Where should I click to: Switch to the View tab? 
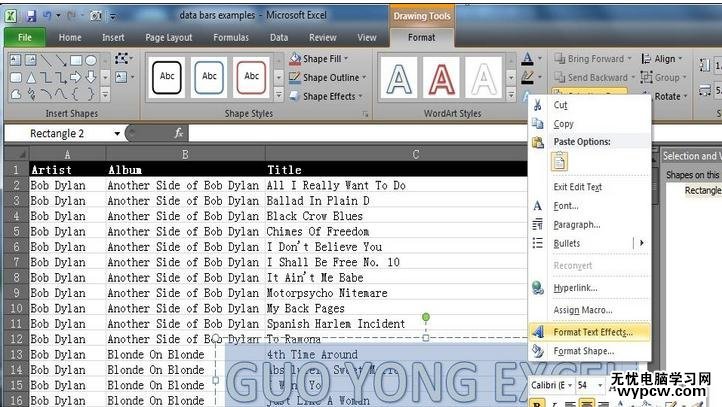pyautogui.click(x=367, y=38)
